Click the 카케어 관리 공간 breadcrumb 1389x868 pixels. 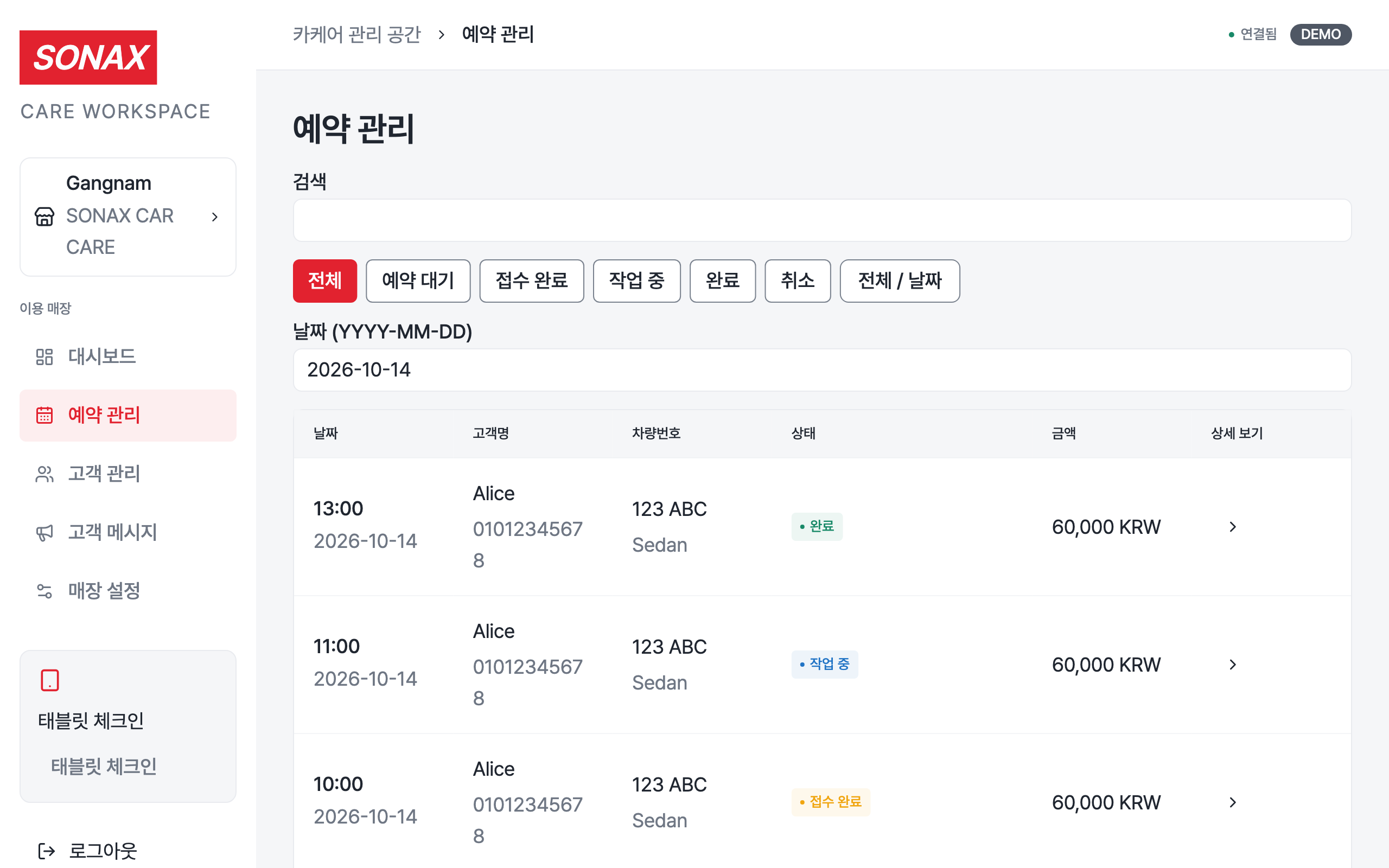[x=356, y=34]
